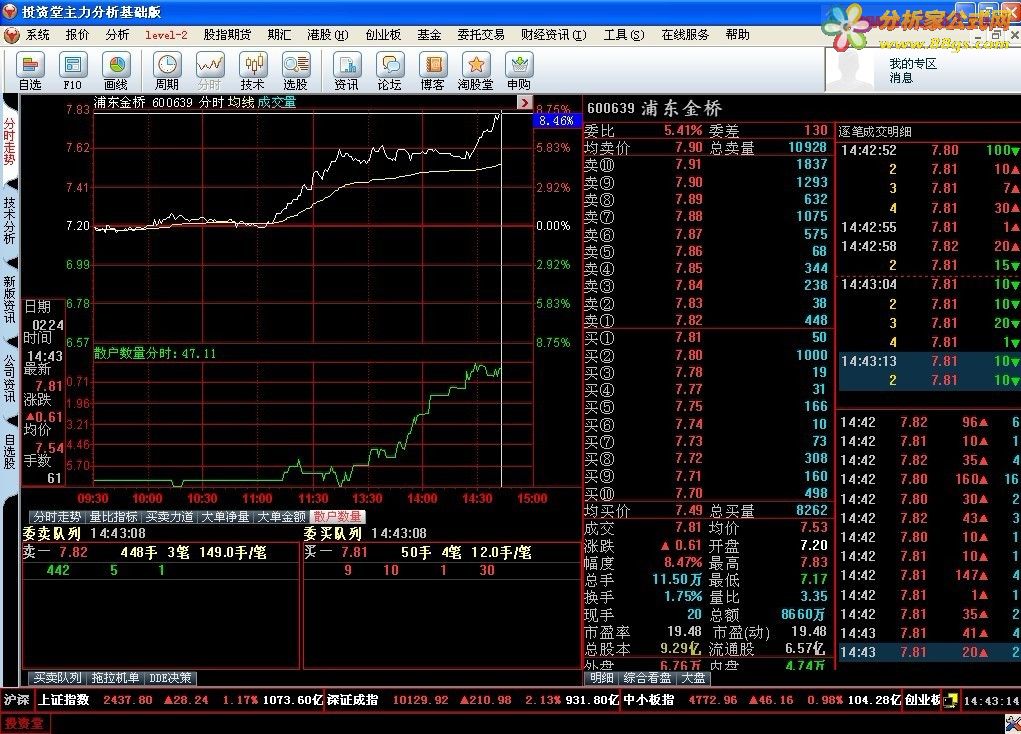Click the 中小板指 status bar entry
This screenshot has width=1021, height=734.
pyautogui.click(x=762, y=700)
